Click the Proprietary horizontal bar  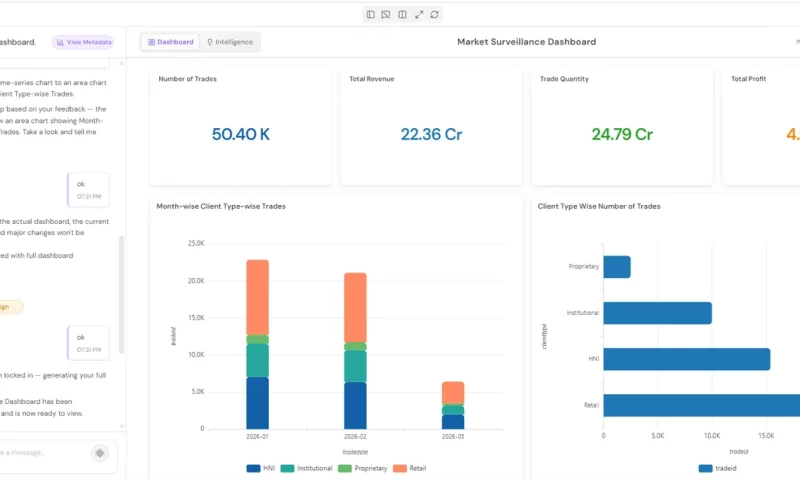[617, 267]
